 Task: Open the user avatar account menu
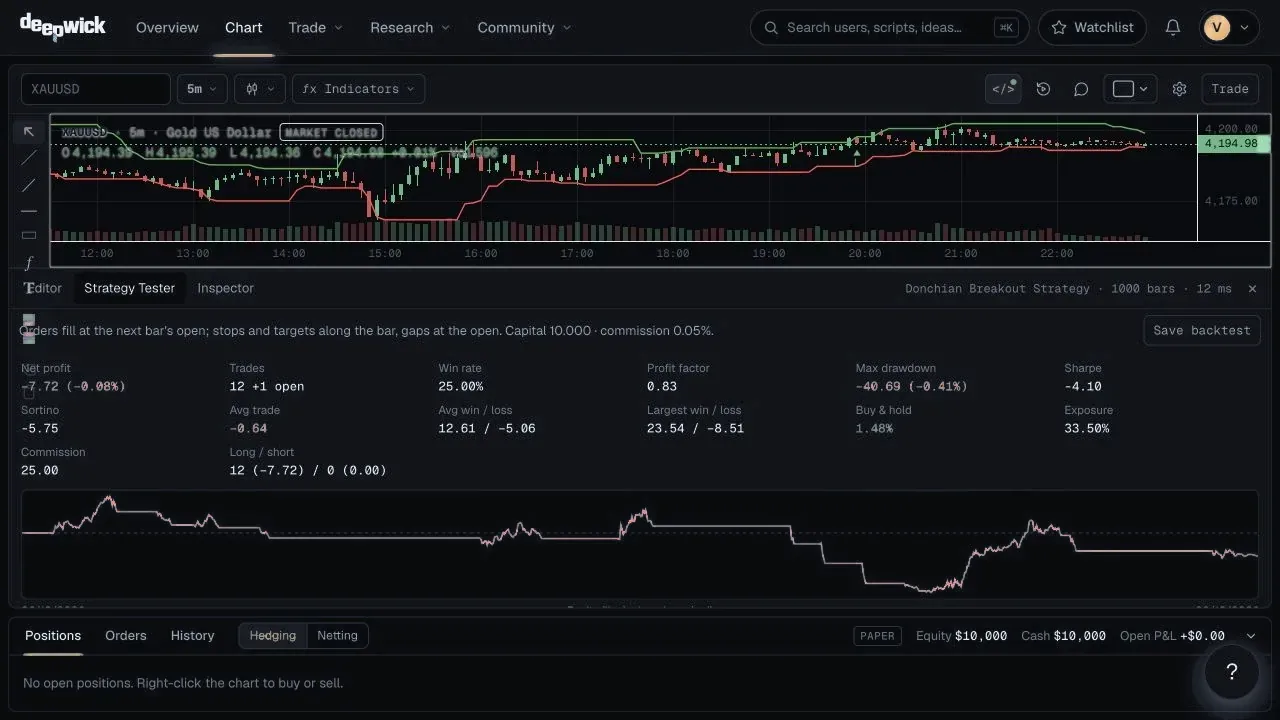[1229, 28]
